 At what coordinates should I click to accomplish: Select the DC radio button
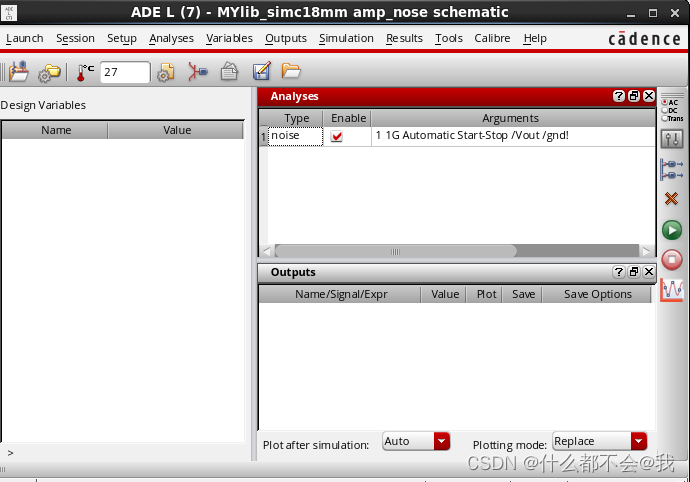(664, 110)
